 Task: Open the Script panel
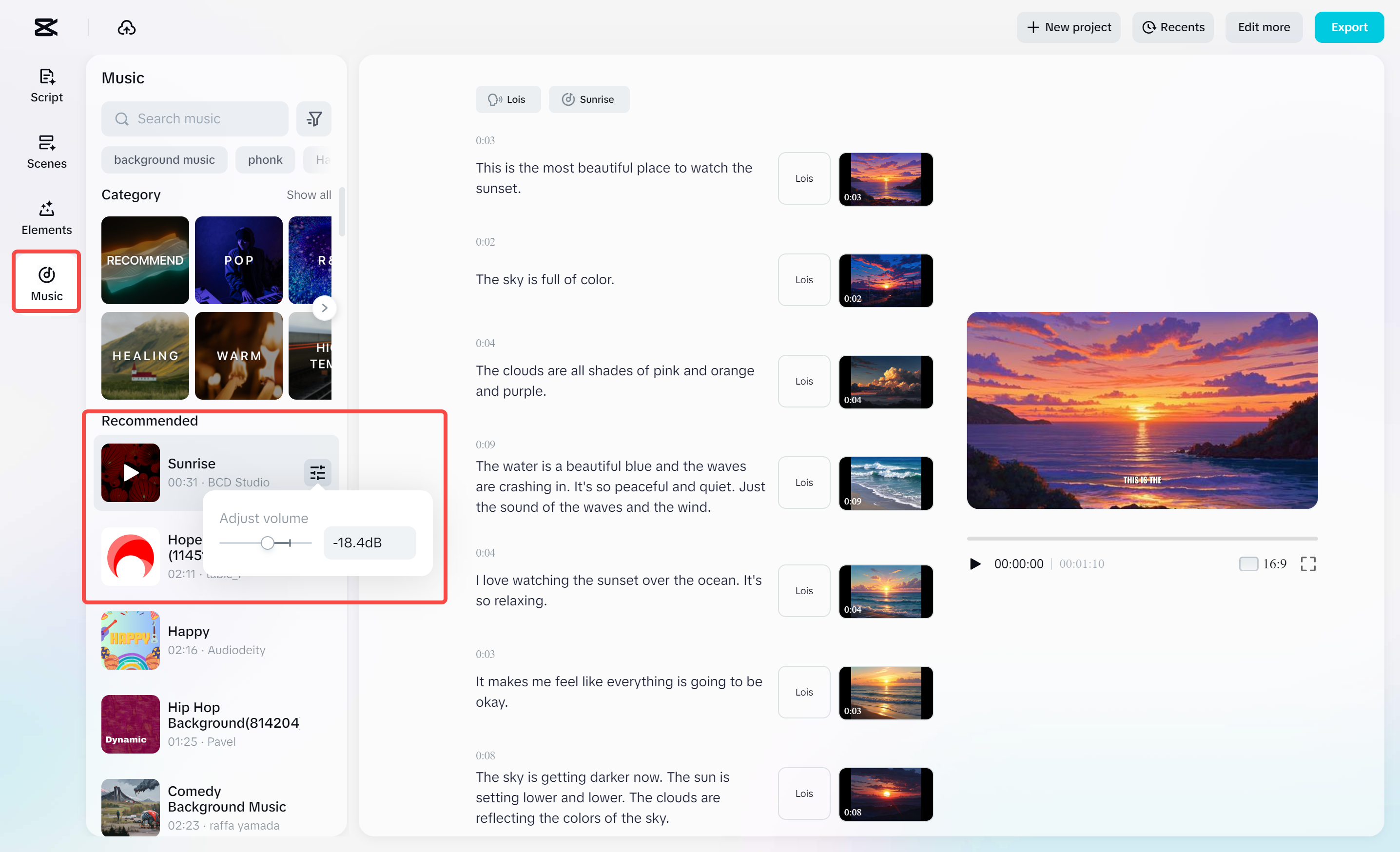[46, 85]
